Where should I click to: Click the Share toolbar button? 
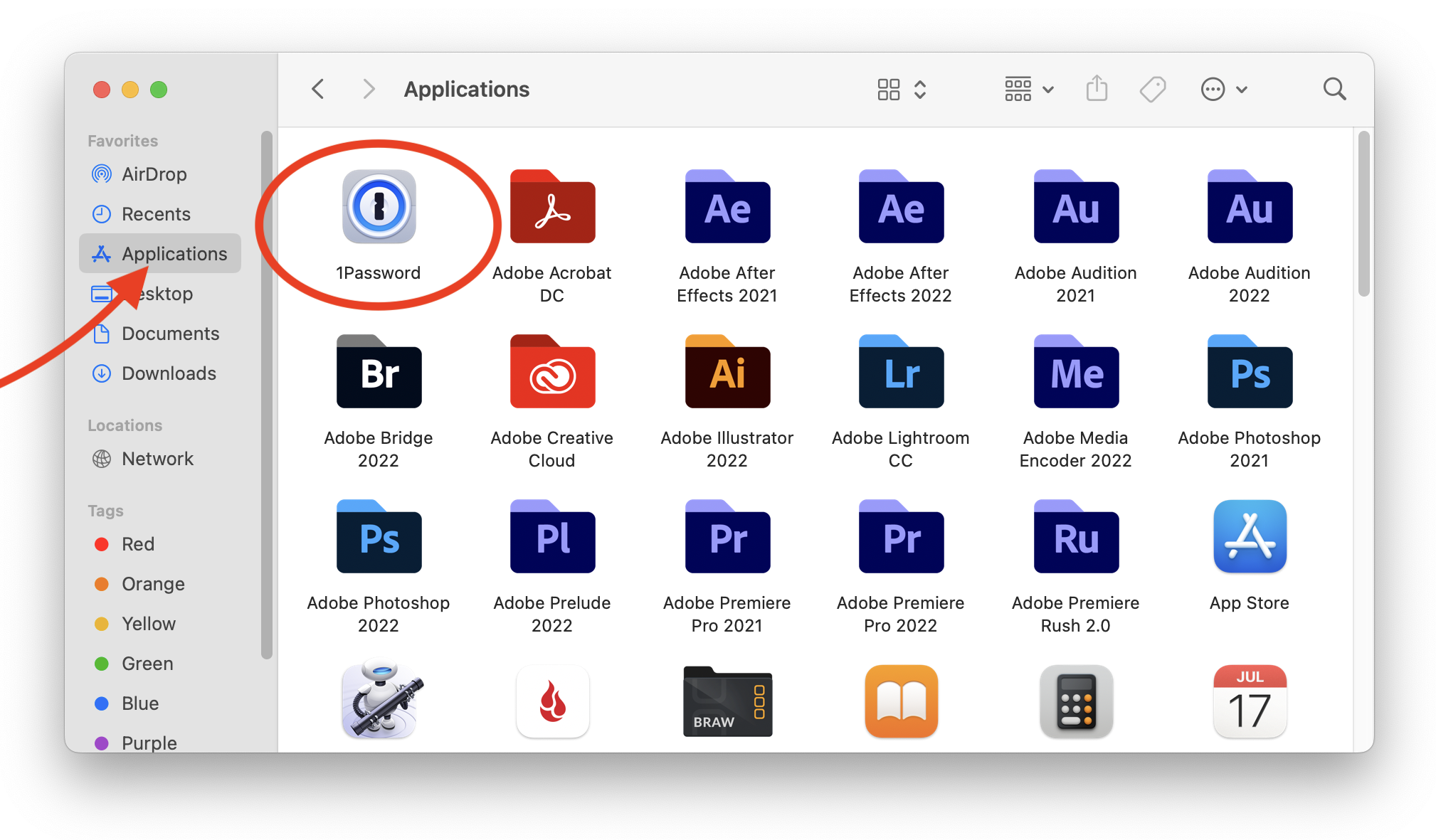(1097, 90)
